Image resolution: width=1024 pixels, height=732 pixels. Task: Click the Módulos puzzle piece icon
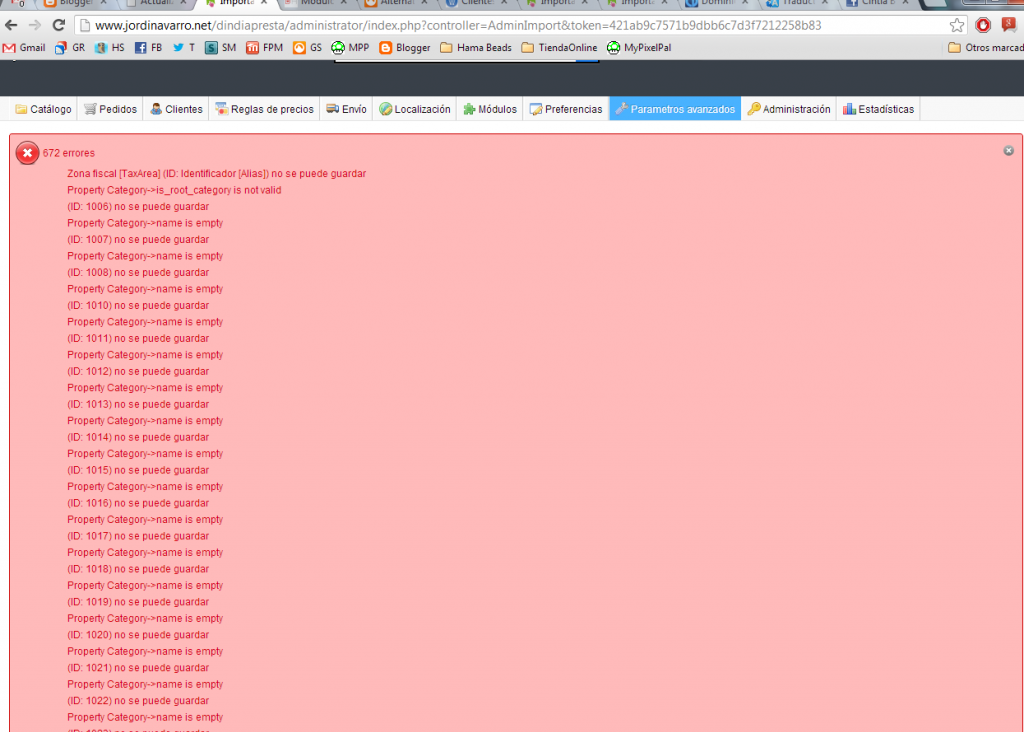click(469, 109)
